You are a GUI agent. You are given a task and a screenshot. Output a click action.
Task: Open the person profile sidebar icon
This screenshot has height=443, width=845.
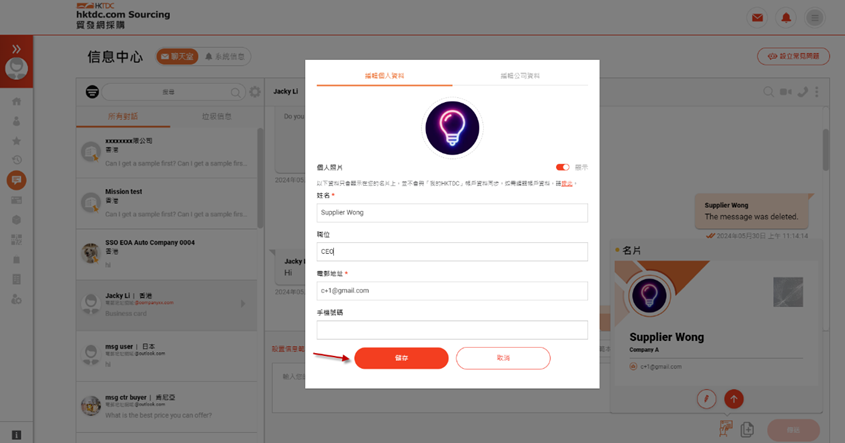pos(16,121)
